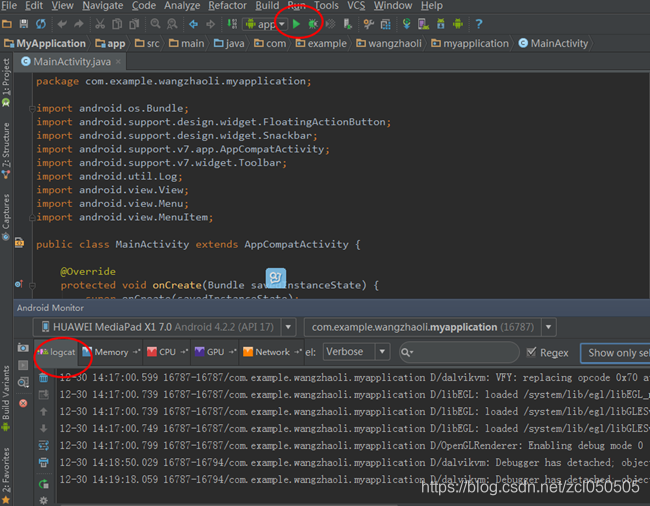650x506 pixels.
Task: Click the Print icon in logcat
Action: coord(43,462)
